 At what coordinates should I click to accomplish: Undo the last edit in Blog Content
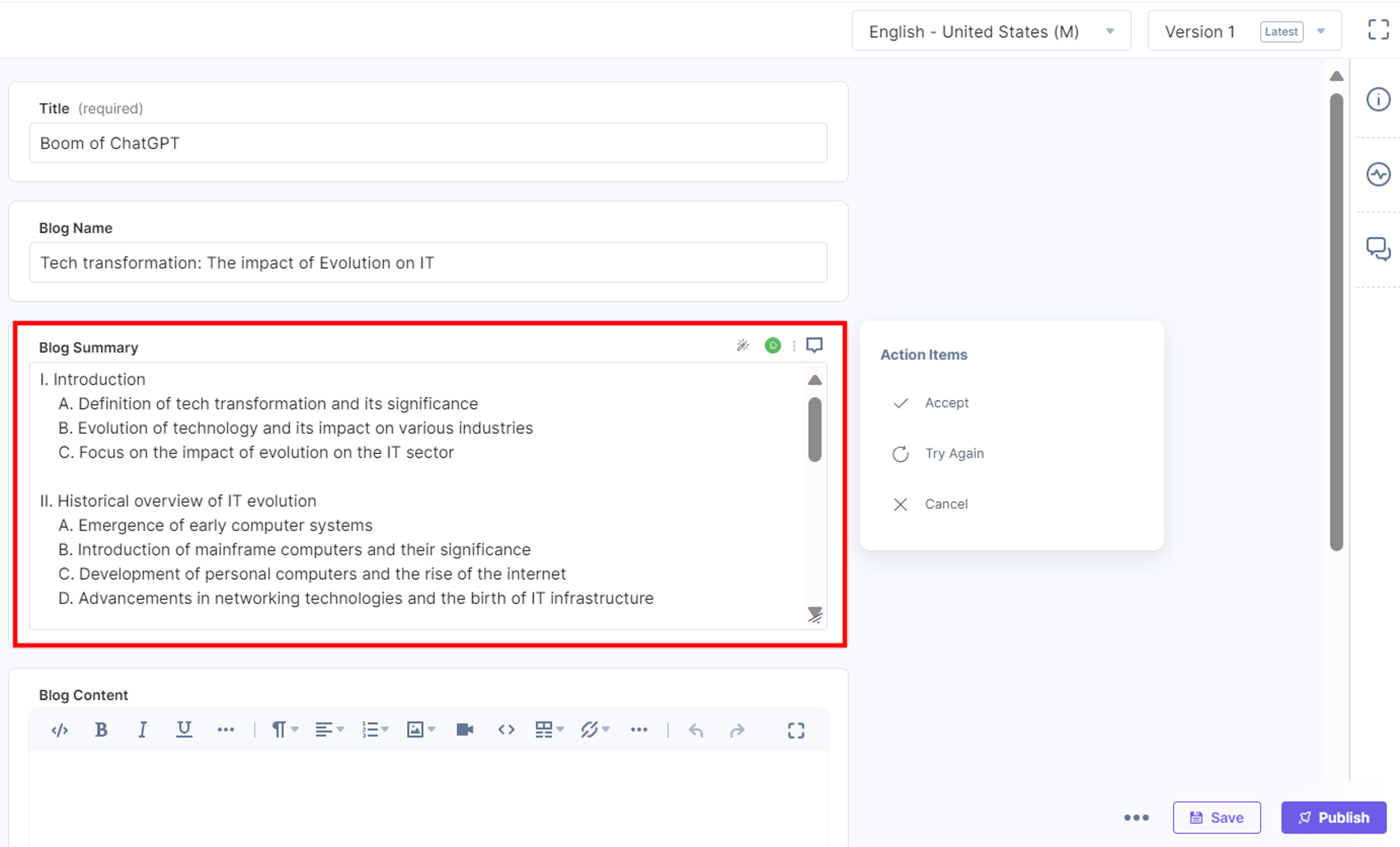click(696, 730)
